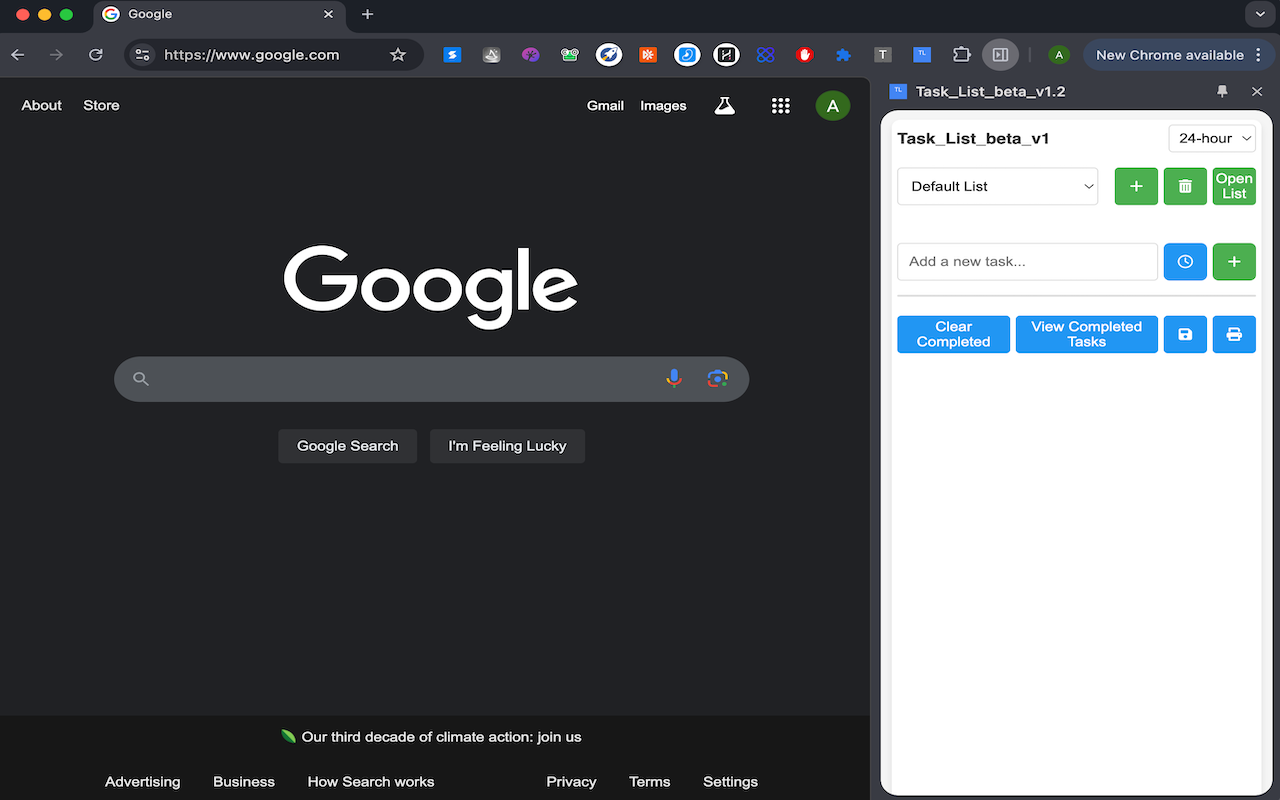
Task: Open the Store link on Google
Action: tap(101, 105)
